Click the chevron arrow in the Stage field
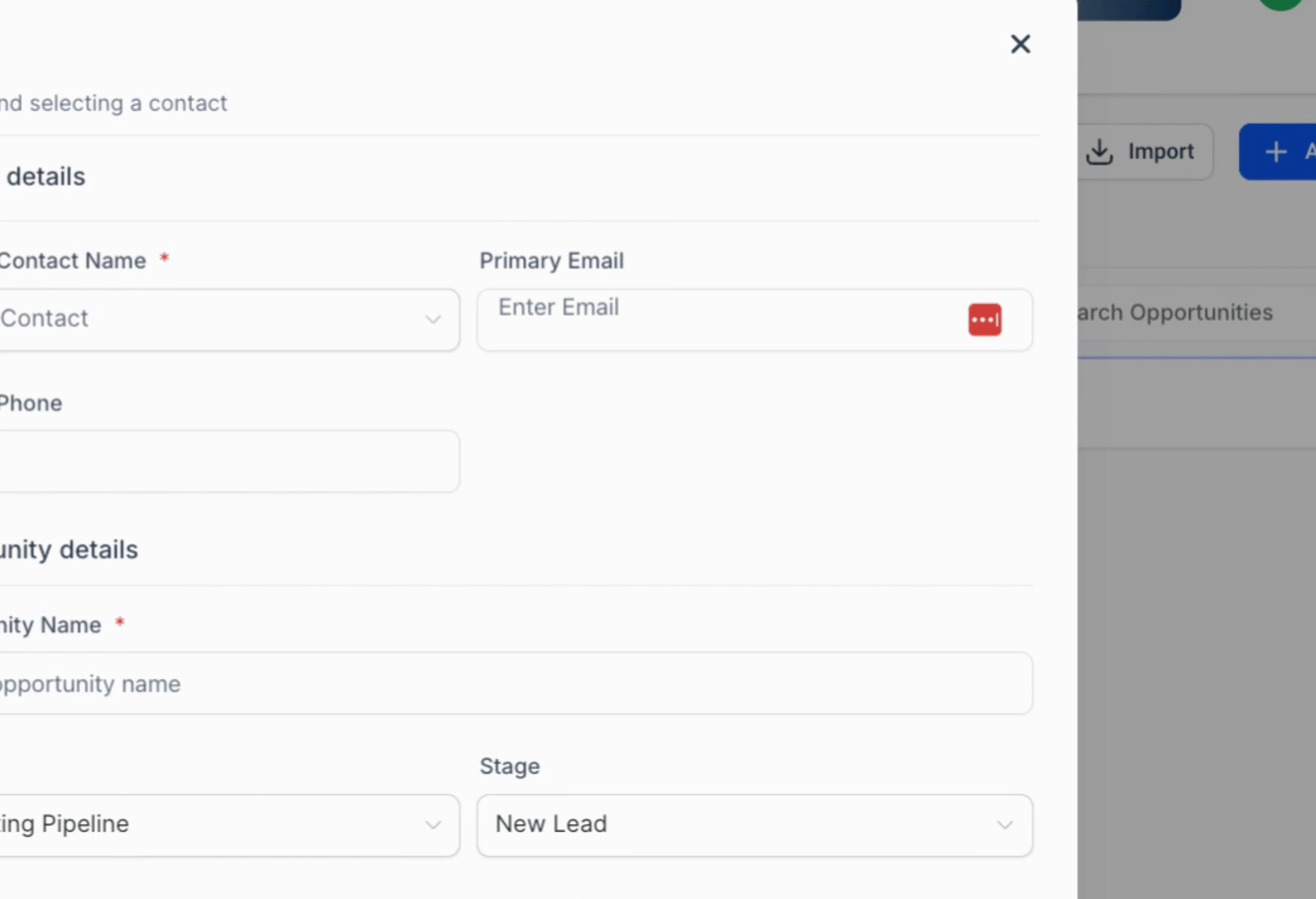Screen dimensions: 1316x899 pos(1004,825)
